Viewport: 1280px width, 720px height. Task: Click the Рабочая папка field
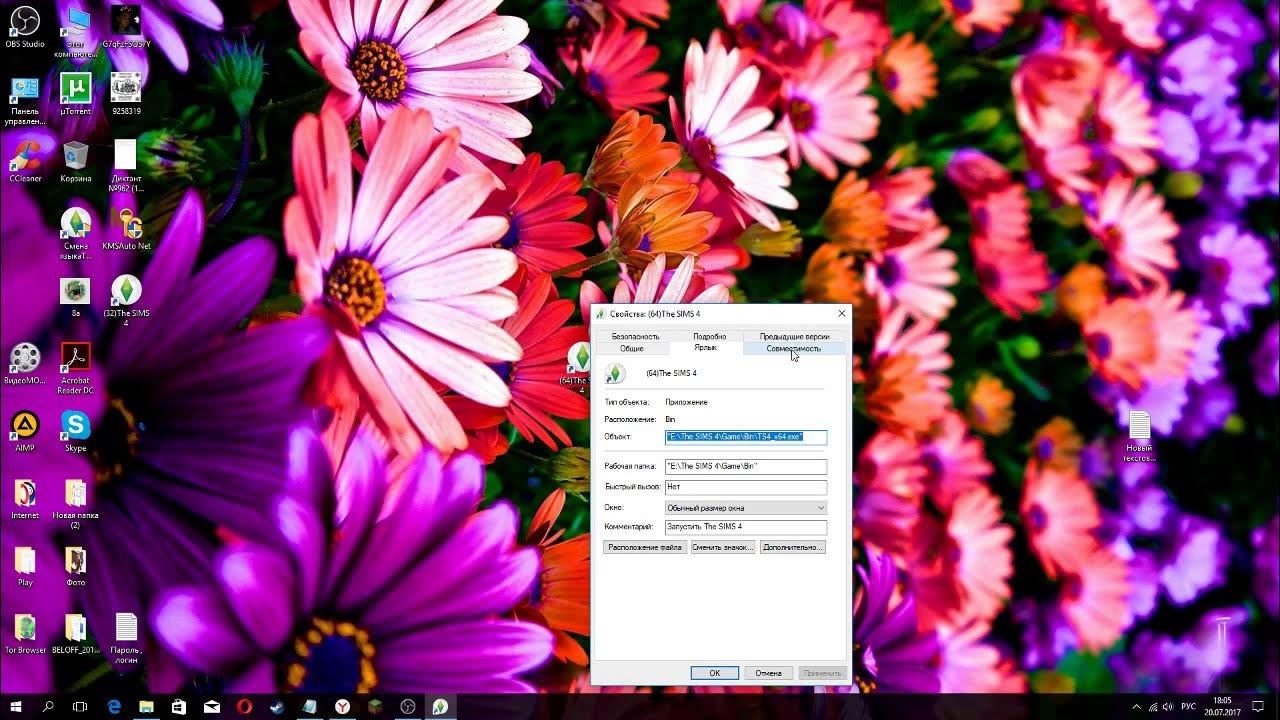point(746,467)
